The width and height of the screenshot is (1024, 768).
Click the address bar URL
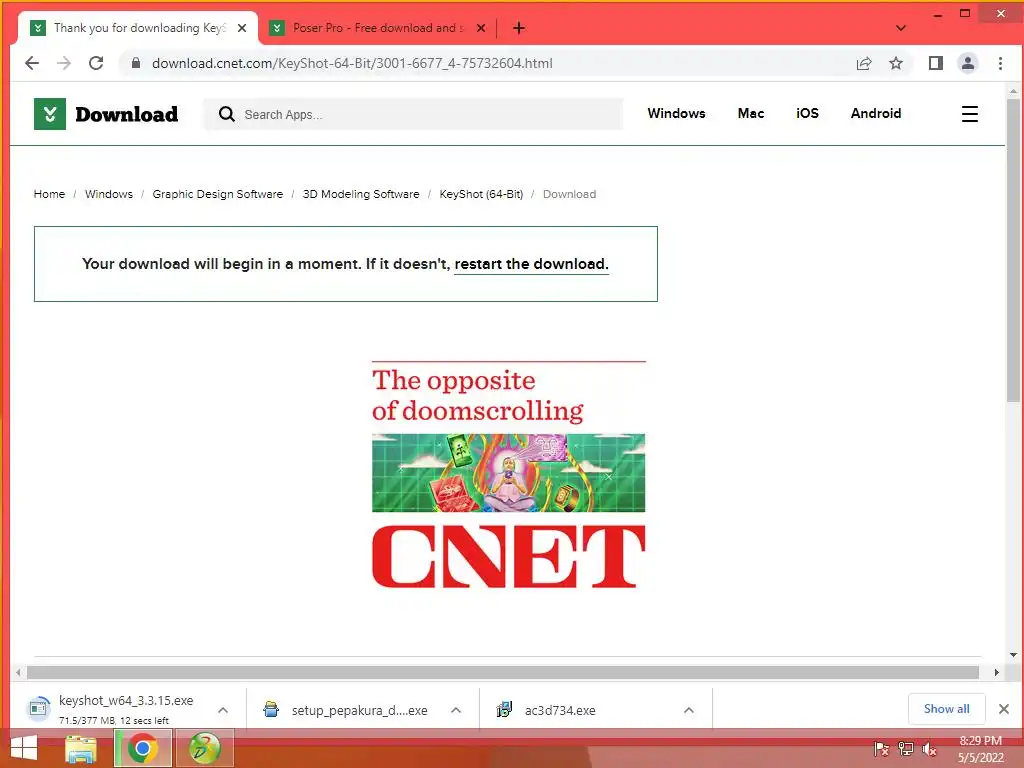click(352, 63)
